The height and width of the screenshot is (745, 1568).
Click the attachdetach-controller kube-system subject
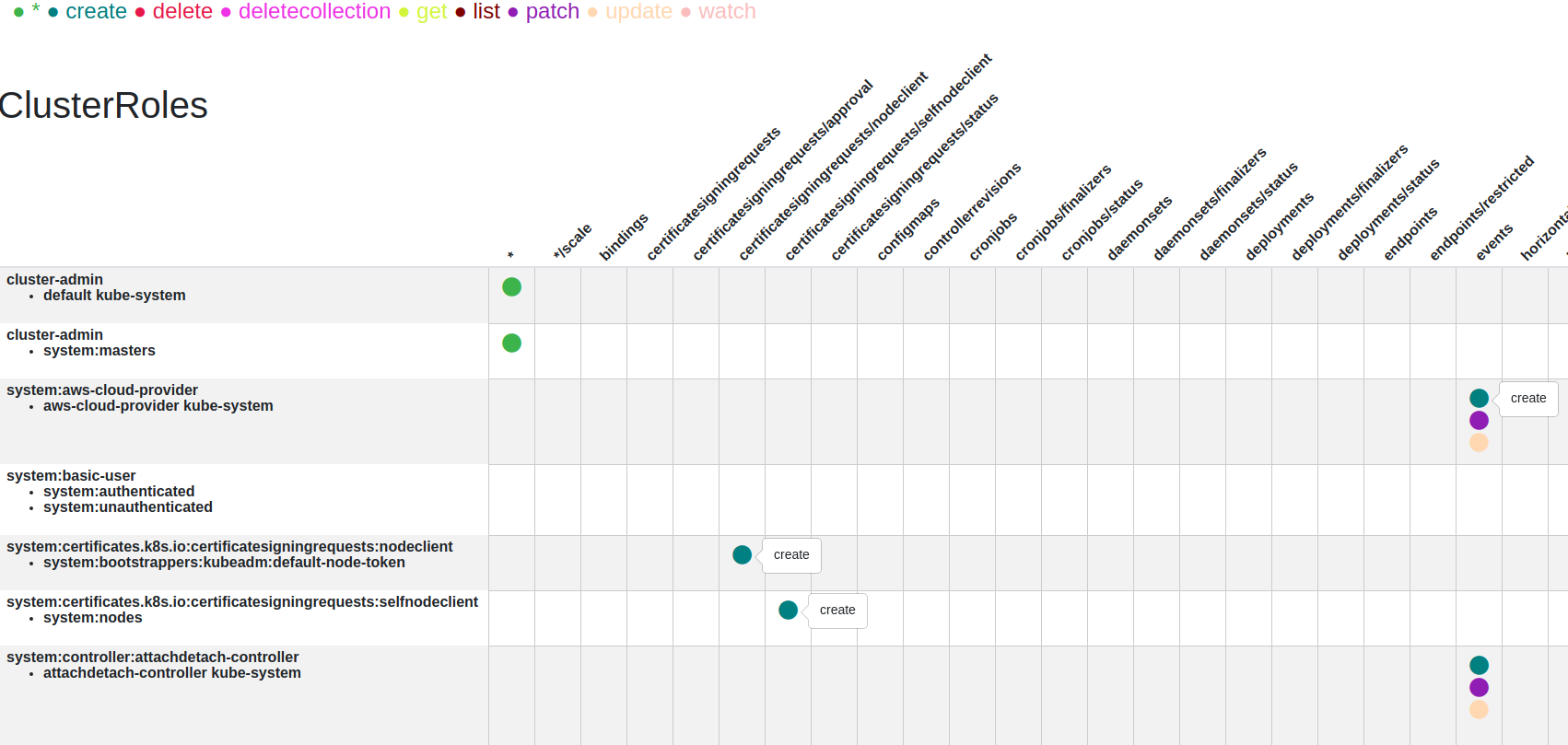coord(172,673)
